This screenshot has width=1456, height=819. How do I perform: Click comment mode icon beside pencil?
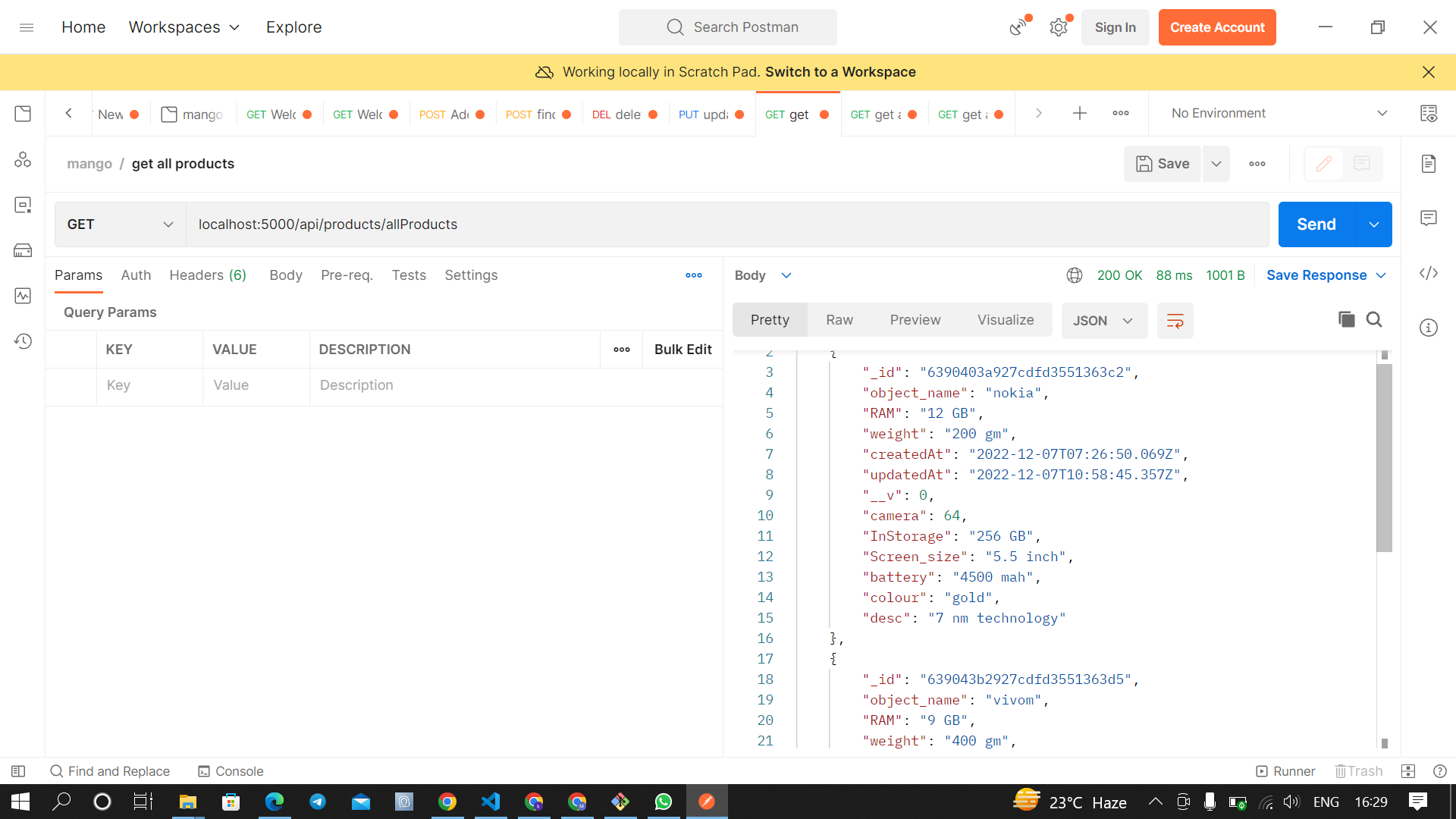coord(1362,164)
